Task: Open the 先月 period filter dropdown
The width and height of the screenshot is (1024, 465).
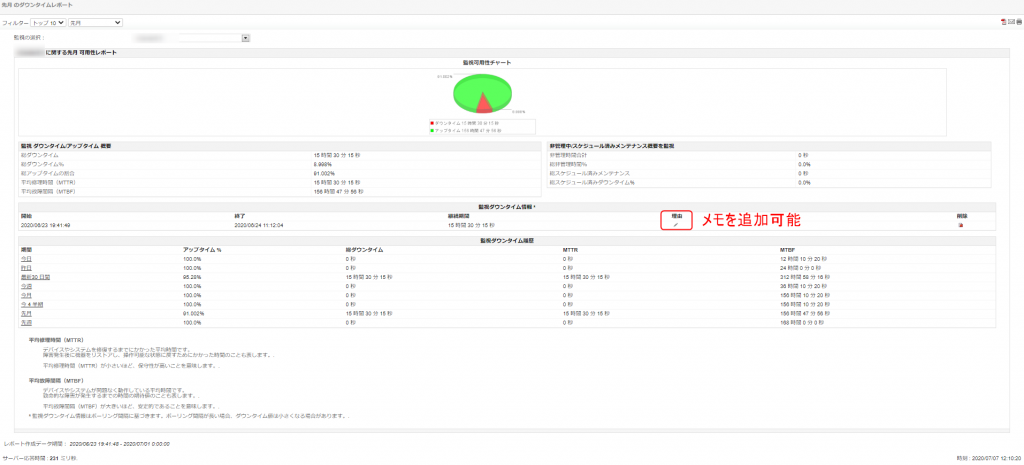Action: click(95, 22)
